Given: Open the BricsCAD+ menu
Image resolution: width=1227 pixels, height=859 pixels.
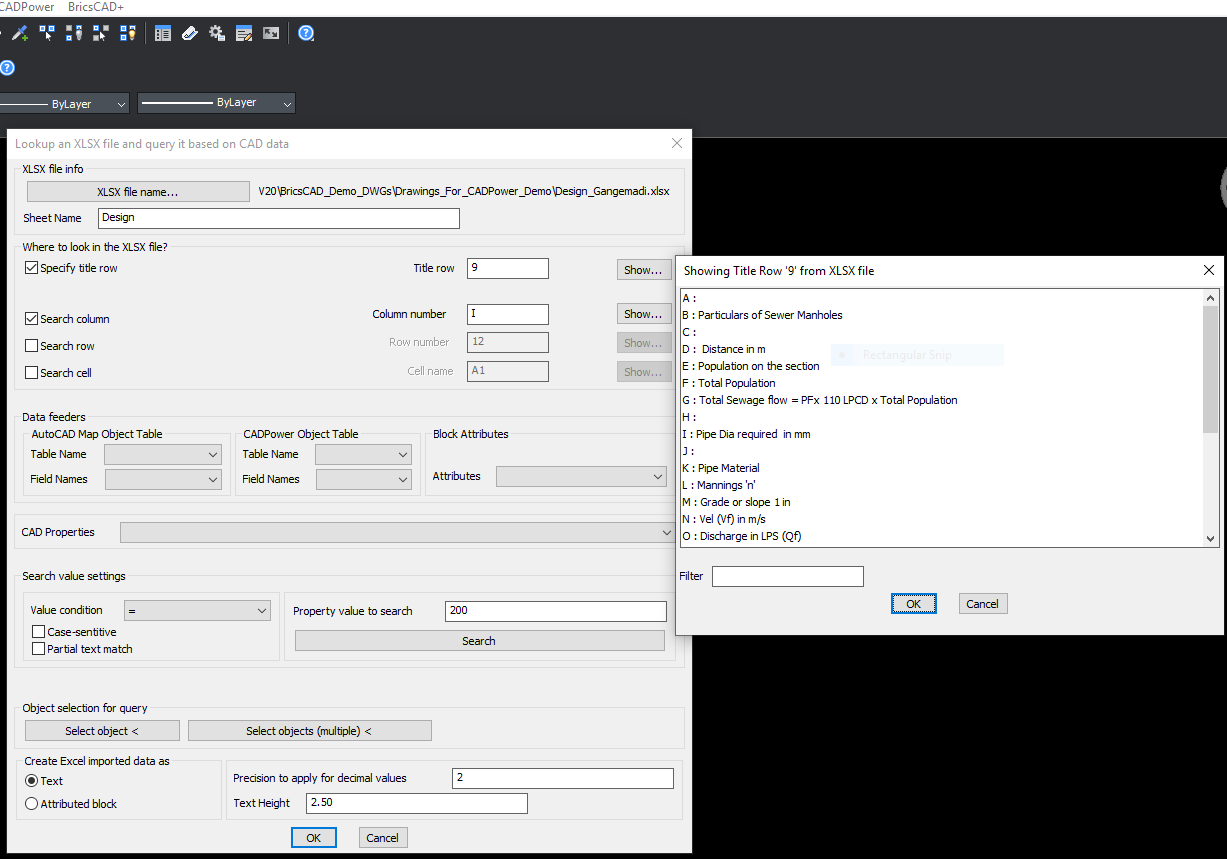Looking at the screenshot, I should (96, 7).
